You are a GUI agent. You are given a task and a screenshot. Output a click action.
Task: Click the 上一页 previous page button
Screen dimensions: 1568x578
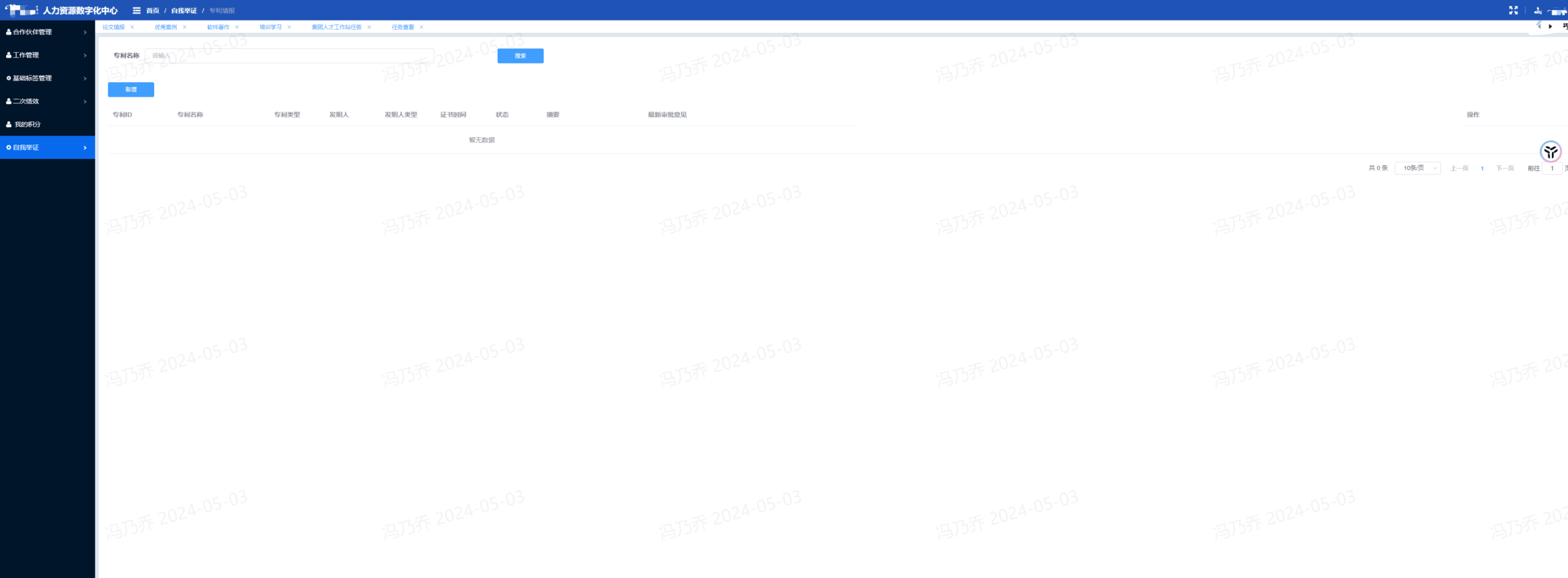click(1459, 169)
